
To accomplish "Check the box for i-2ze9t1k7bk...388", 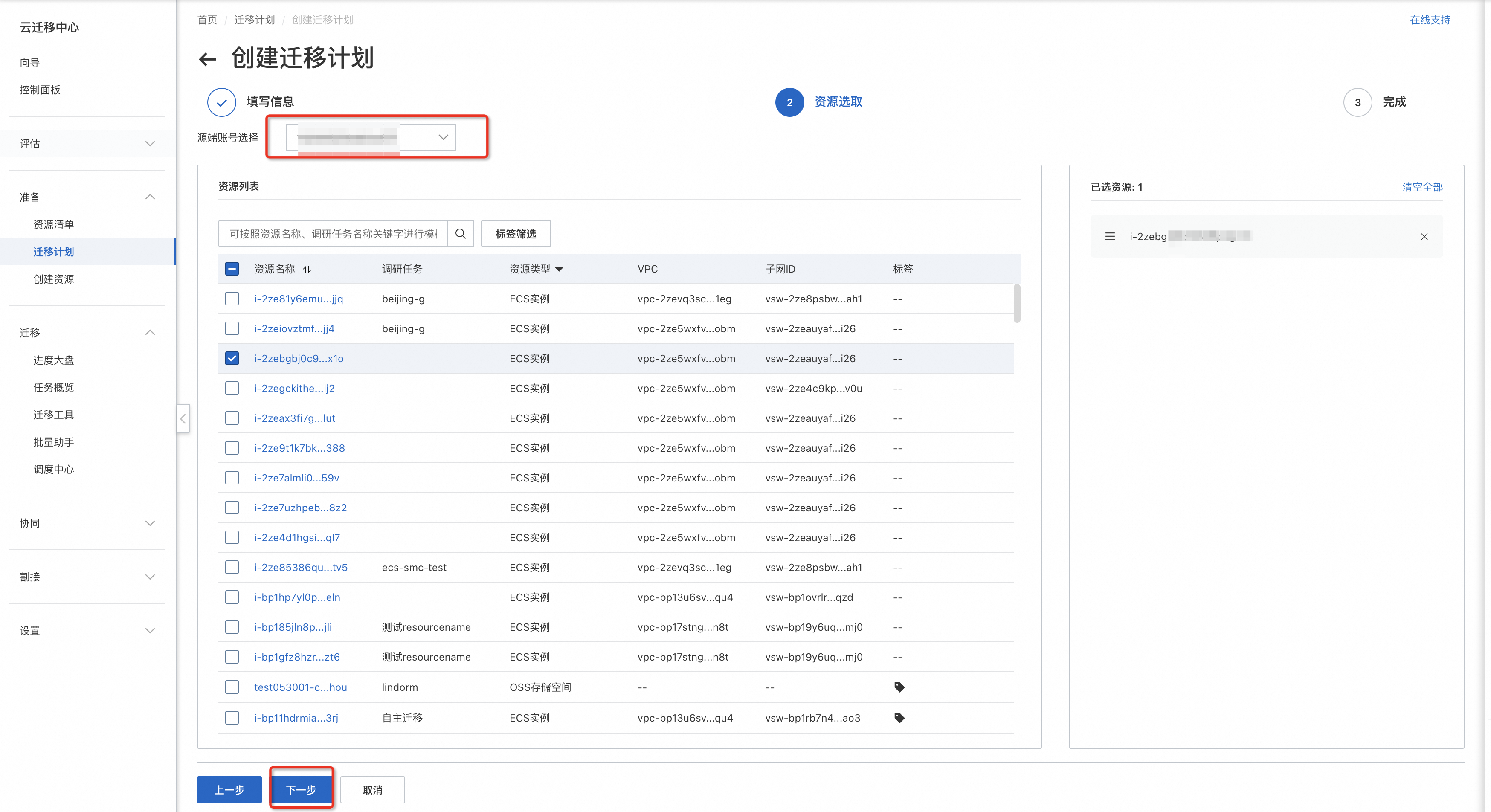I will (x=232, y=448).
